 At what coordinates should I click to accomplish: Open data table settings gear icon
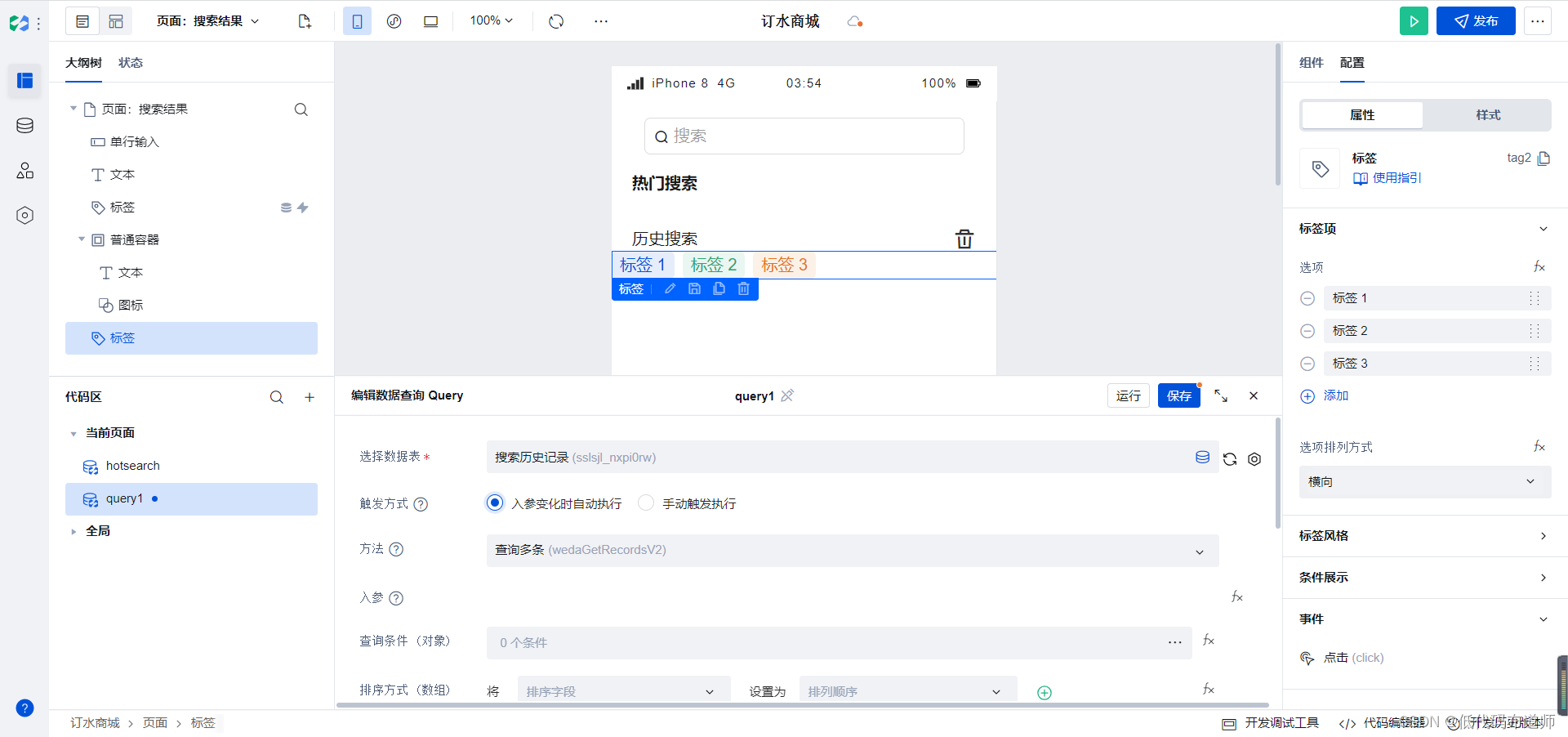click(1254, 459)
